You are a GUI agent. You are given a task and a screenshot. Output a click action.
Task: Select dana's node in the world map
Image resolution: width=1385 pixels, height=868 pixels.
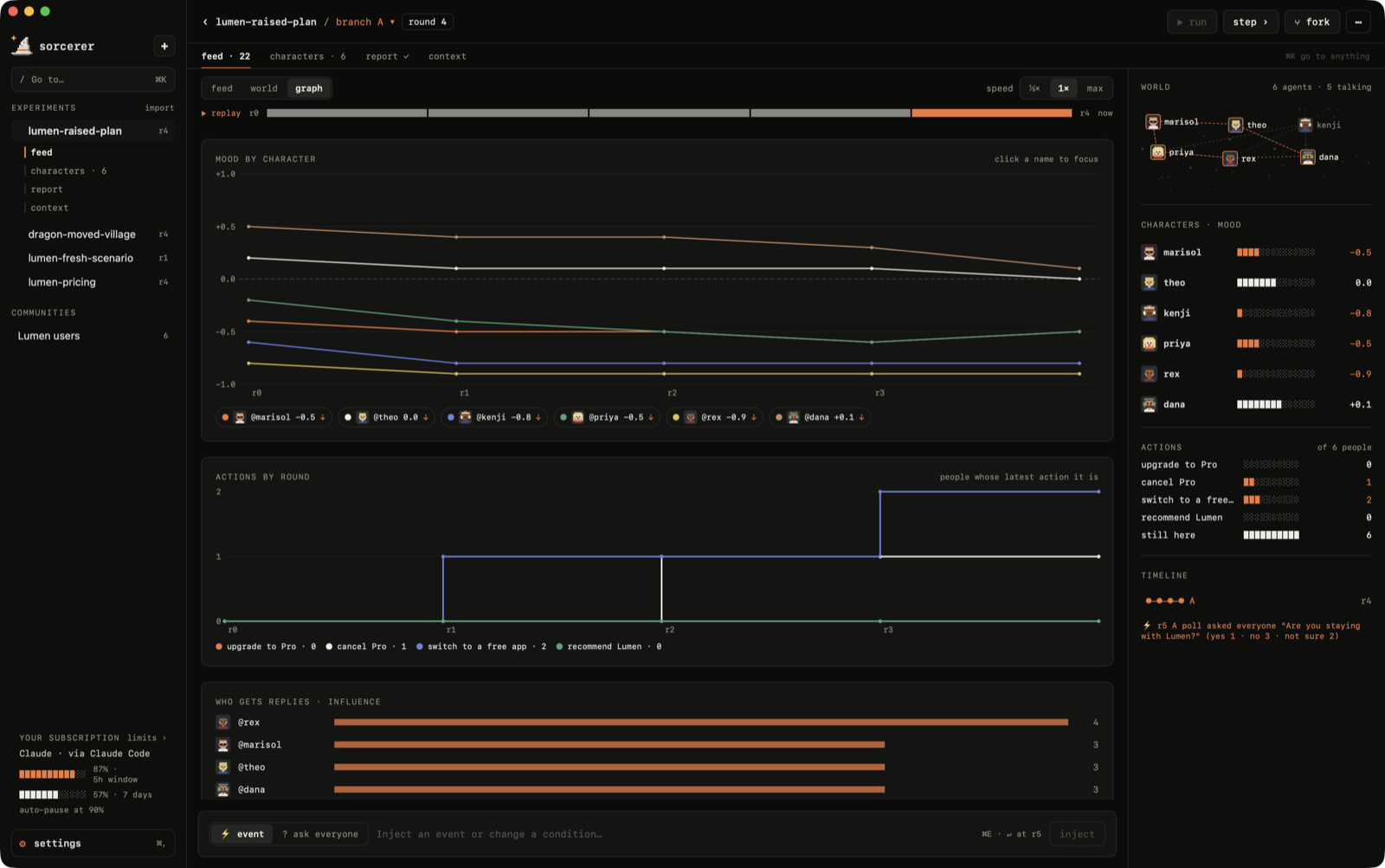click(x=1308, y=157)
